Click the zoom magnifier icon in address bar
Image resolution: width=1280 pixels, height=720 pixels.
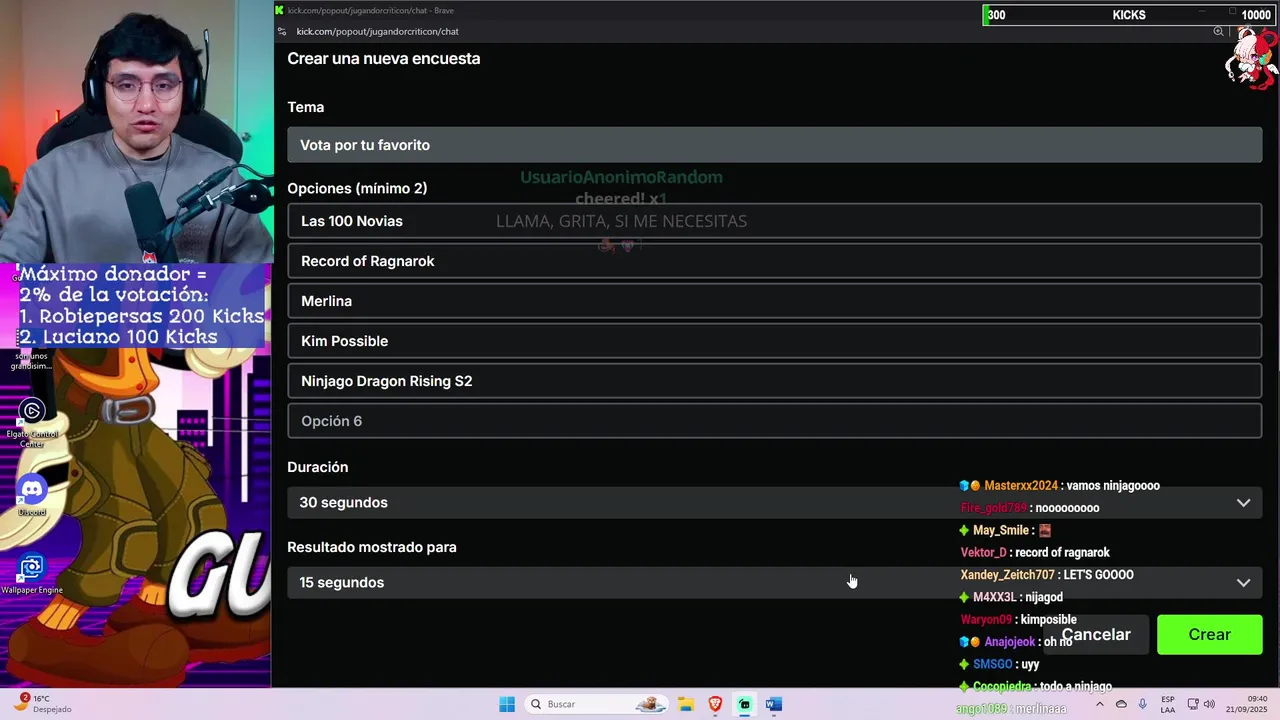pyautogui.click(x=1218, y=31)
